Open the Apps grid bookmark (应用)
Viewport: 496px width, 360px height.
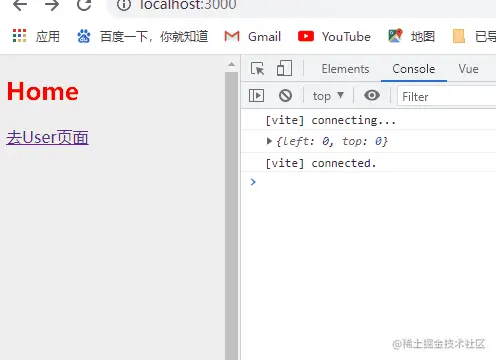36,36
